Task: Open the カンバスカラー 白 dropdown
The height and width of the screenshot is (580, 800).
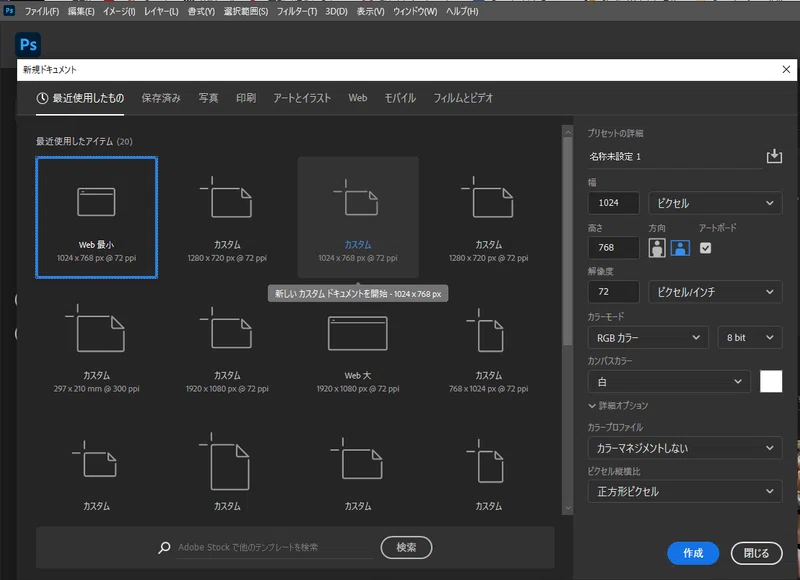Action: pos(669,382)
